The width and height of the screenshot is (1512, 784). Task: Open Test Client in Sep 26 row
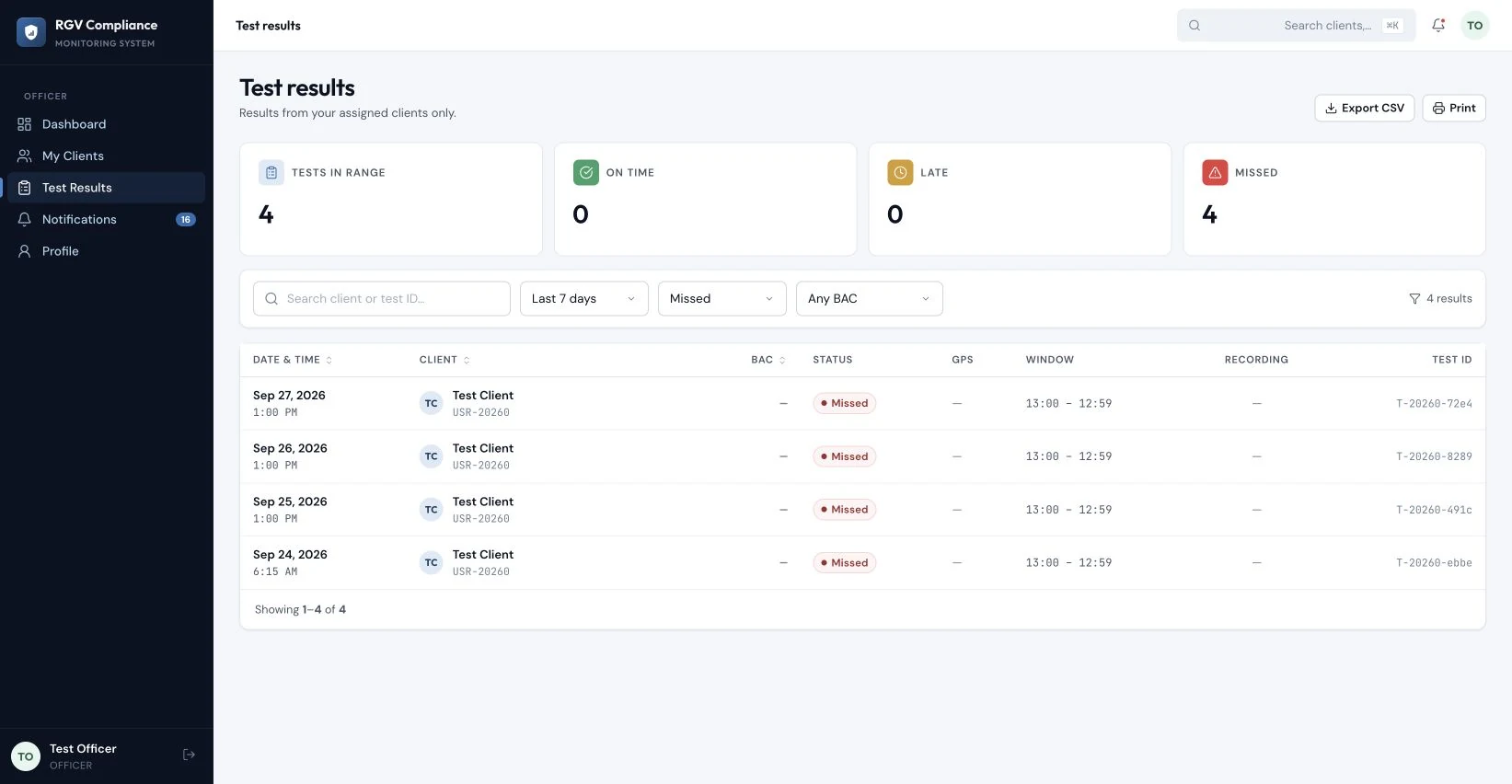pos(483,448)
